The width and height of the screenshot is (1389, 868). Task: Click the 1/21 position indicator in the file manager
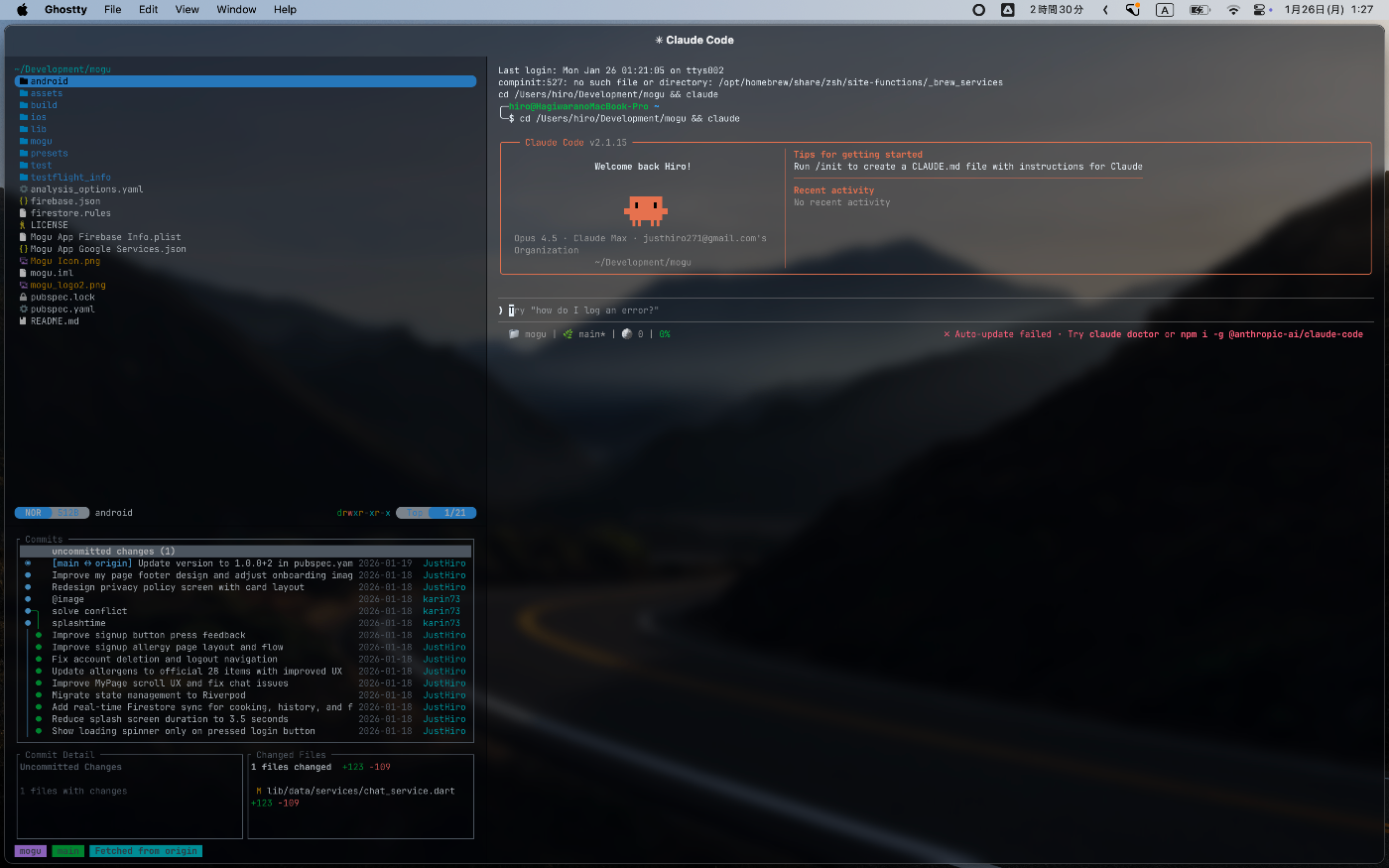coord(454,513)
